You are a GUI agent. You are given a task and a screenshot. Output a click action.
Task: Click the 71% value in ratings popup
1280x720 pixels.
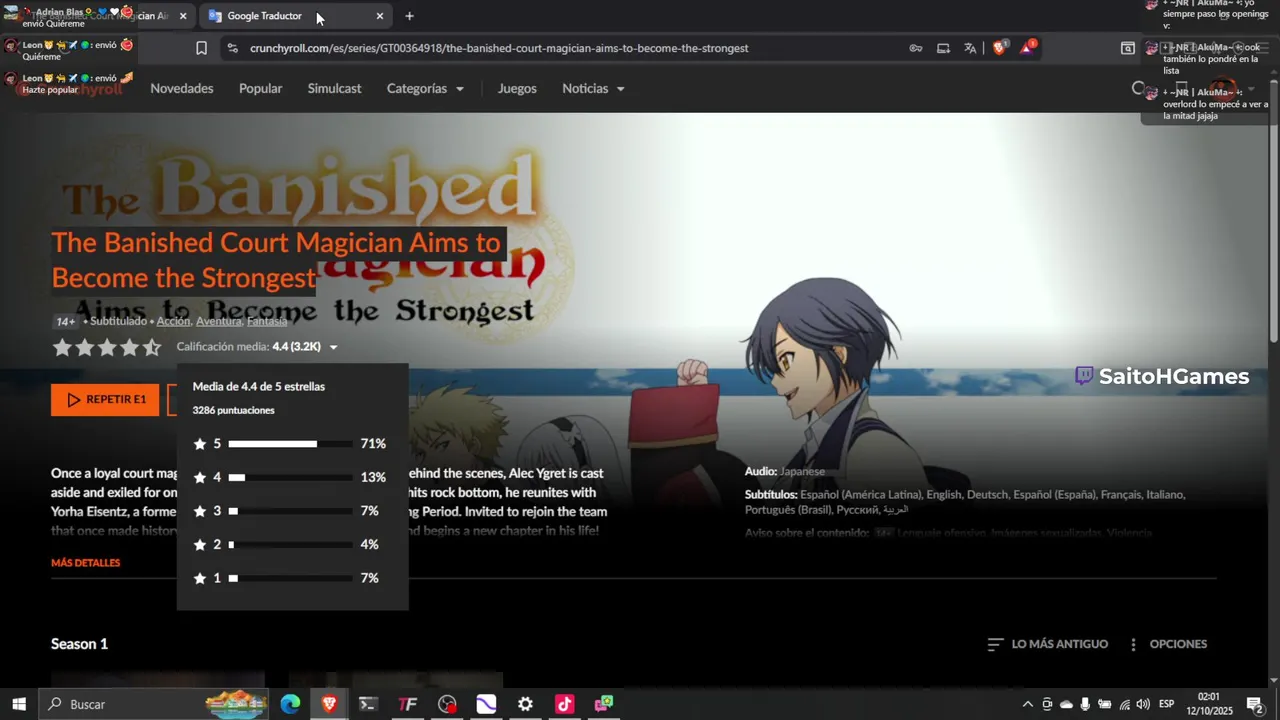point(373,444)
